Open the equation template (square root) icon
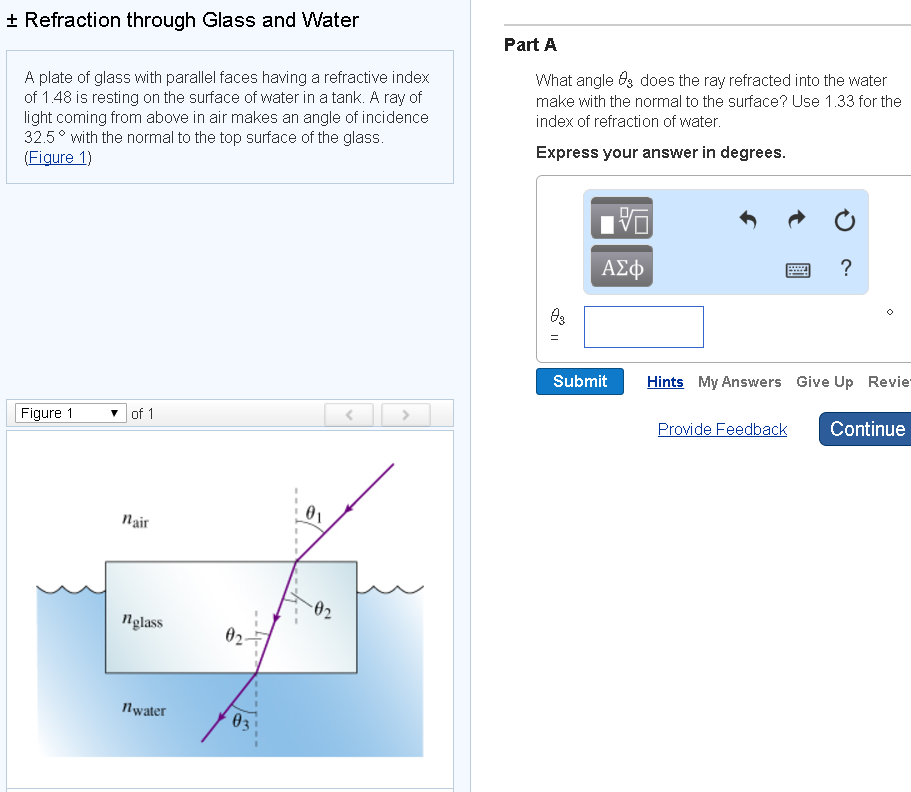The height and width of the screenshot is (792, 911). tap(621, 218)
